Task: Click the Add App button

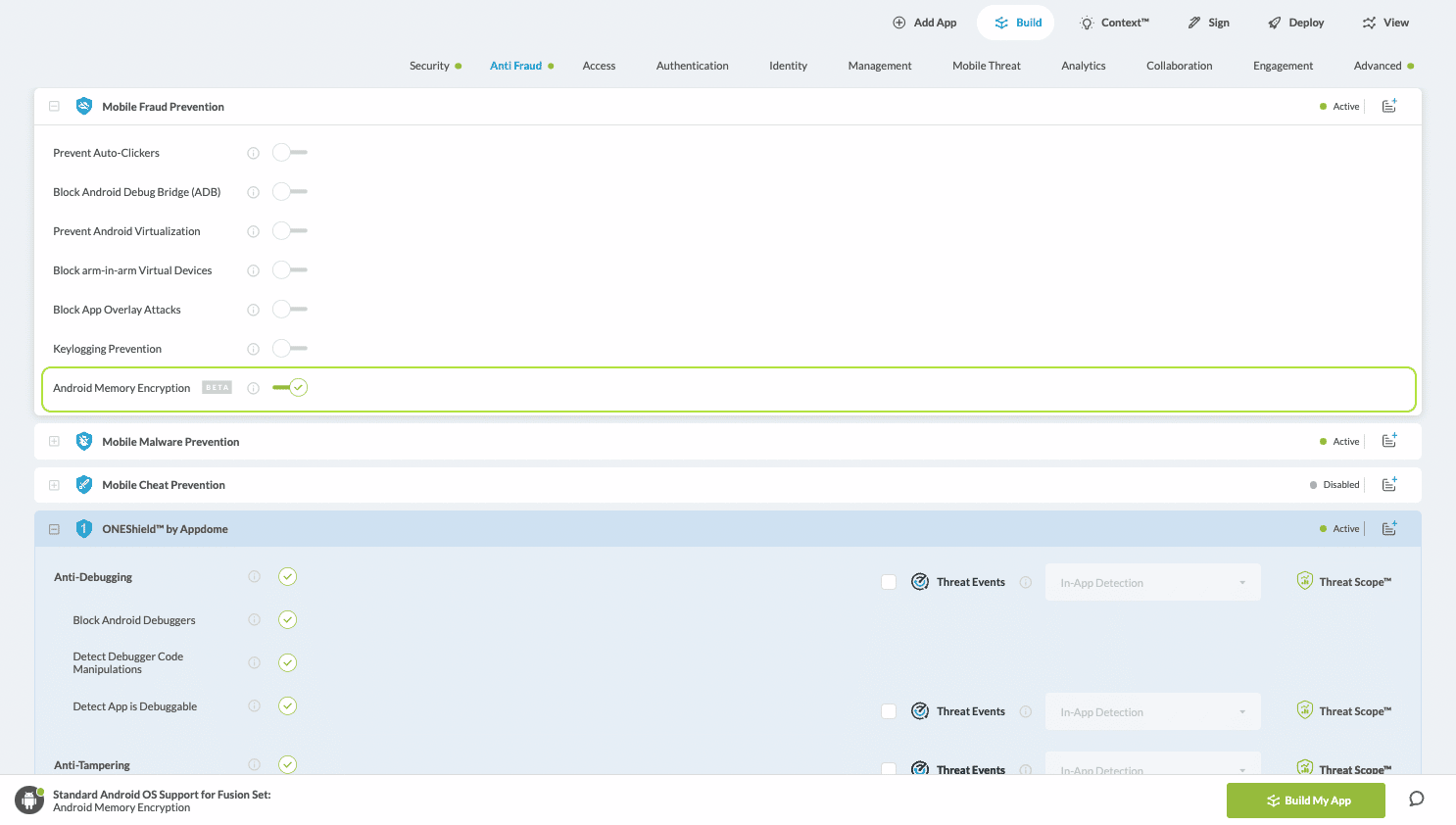Action: pos(924,23)
